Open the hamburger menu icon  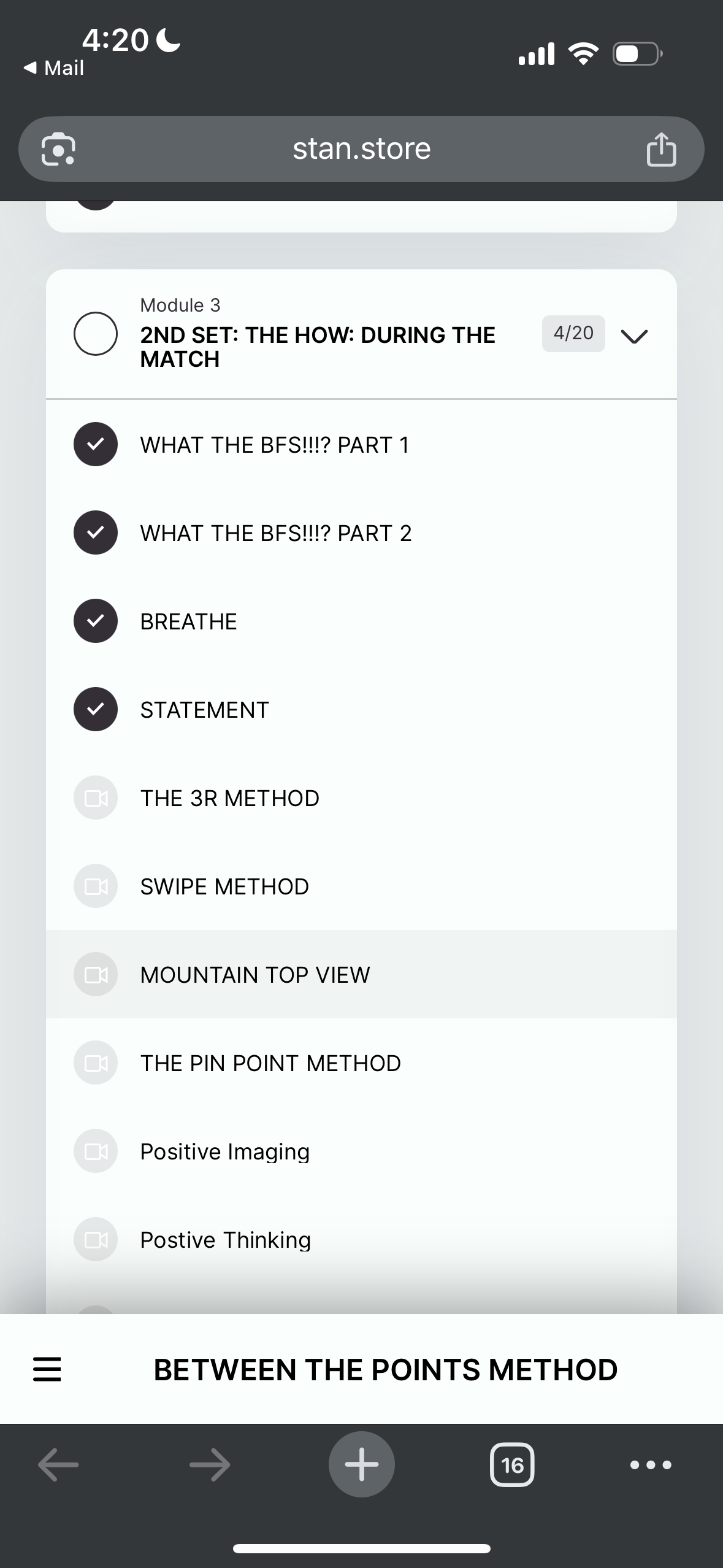pyautogui.click(x=47, y=1369)
